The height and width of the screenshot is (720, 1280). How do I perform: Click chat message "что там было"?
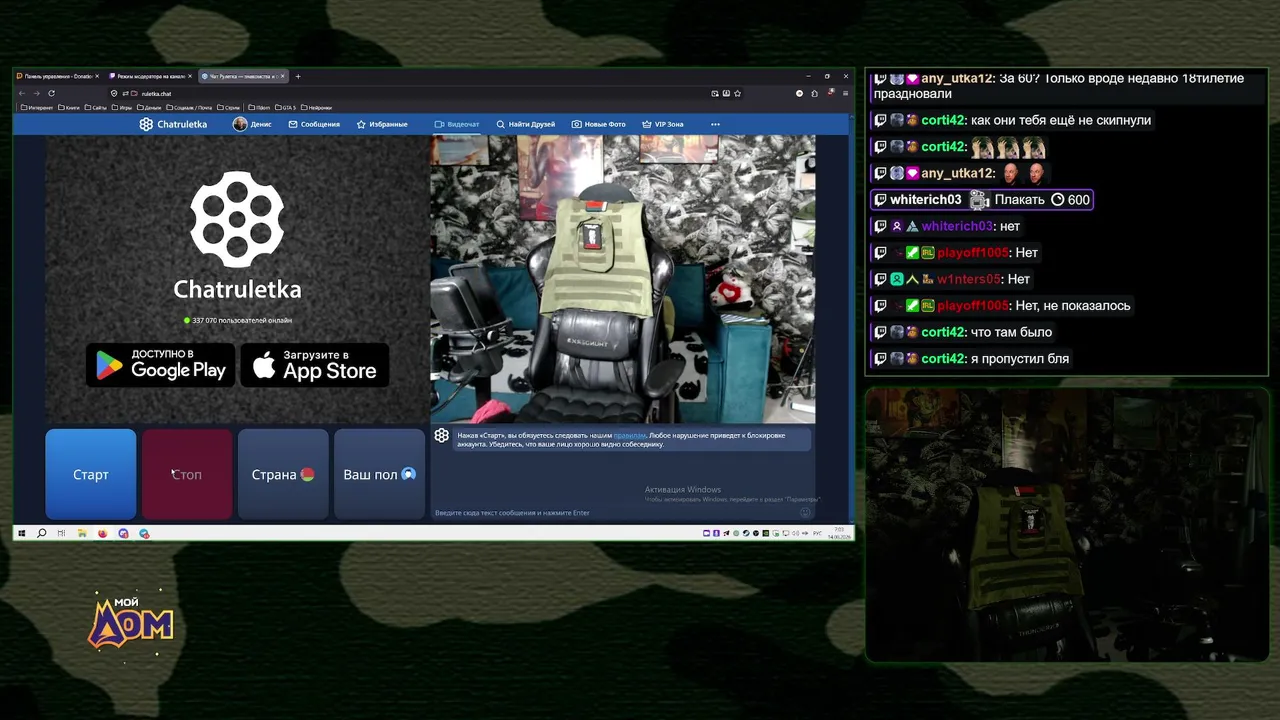[1011, 332]
